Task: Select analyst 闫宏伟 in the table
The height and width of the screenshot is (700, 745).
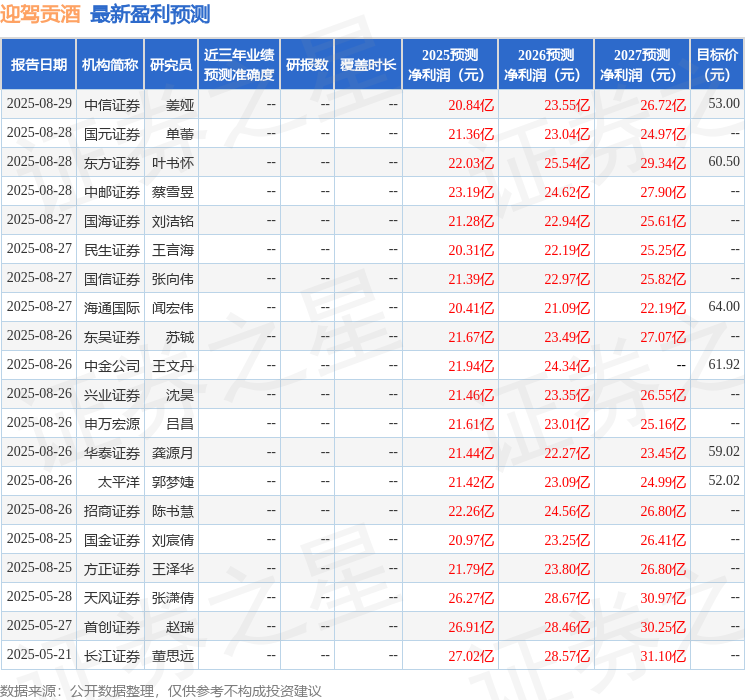Action: [x=173, y=307]
